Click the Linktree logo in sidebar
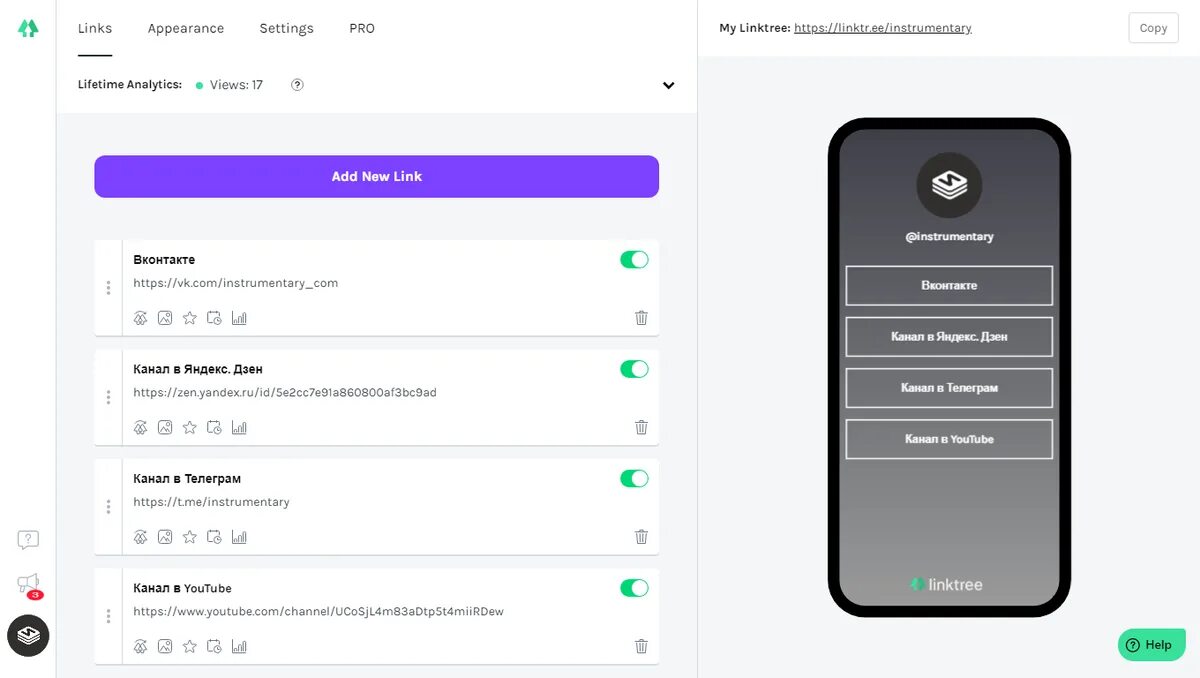 (x=28, y=28)
